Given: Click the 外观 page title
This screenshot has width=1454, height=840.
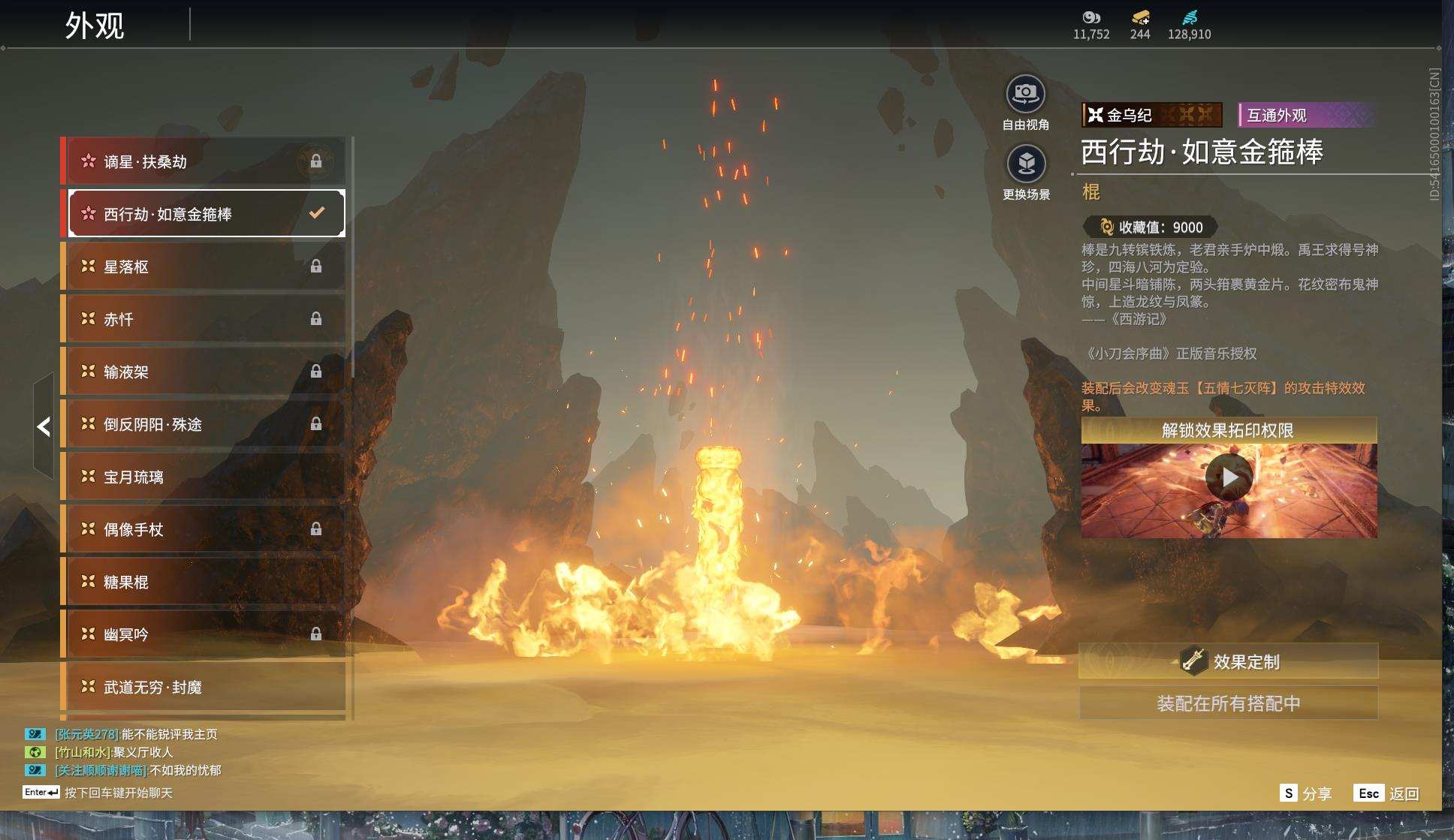Looking at the screenshot, I should click(x=95, y=26).
